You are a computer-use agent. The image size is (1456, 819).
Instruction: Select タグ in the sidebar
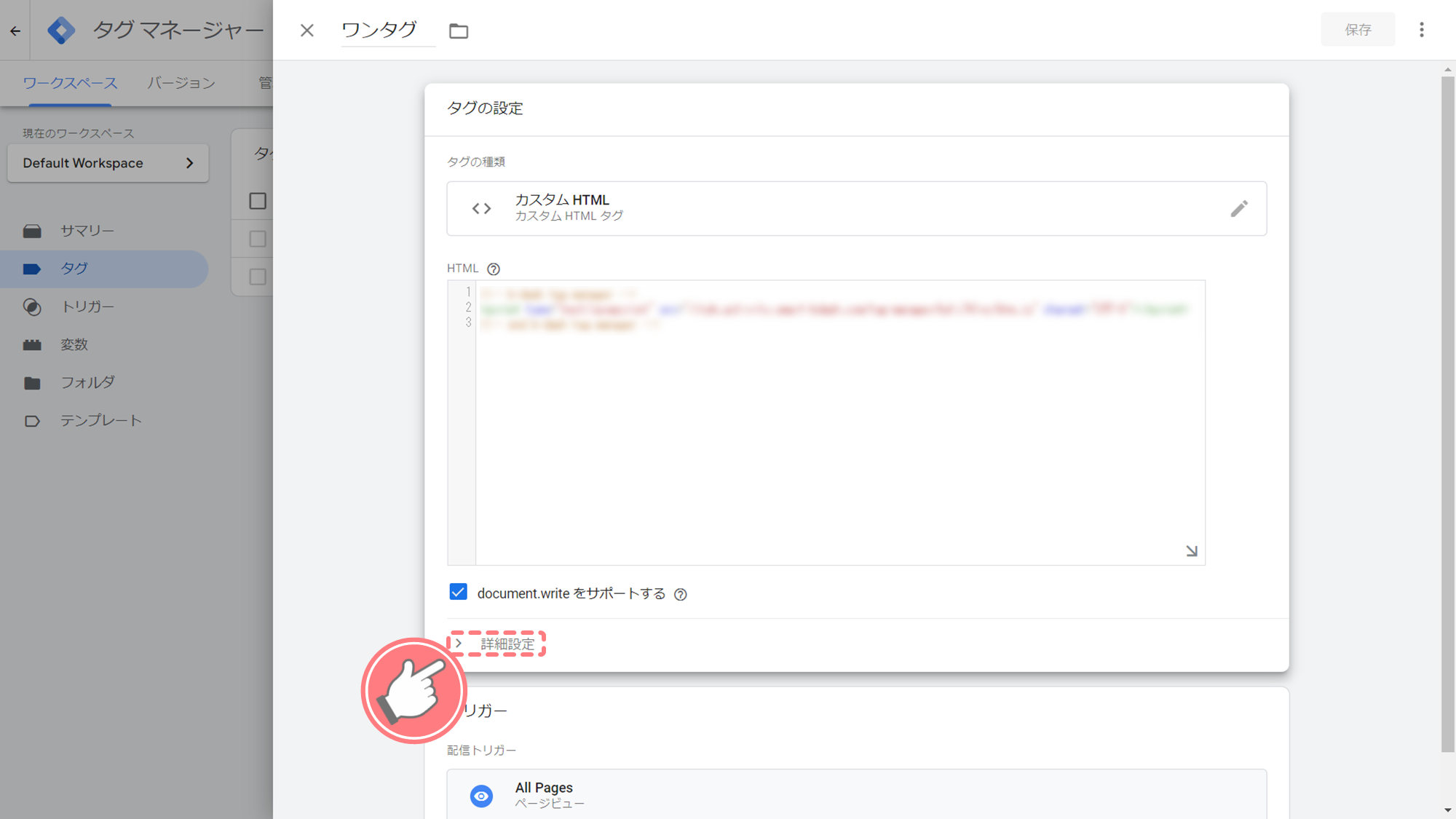(104, 269)
